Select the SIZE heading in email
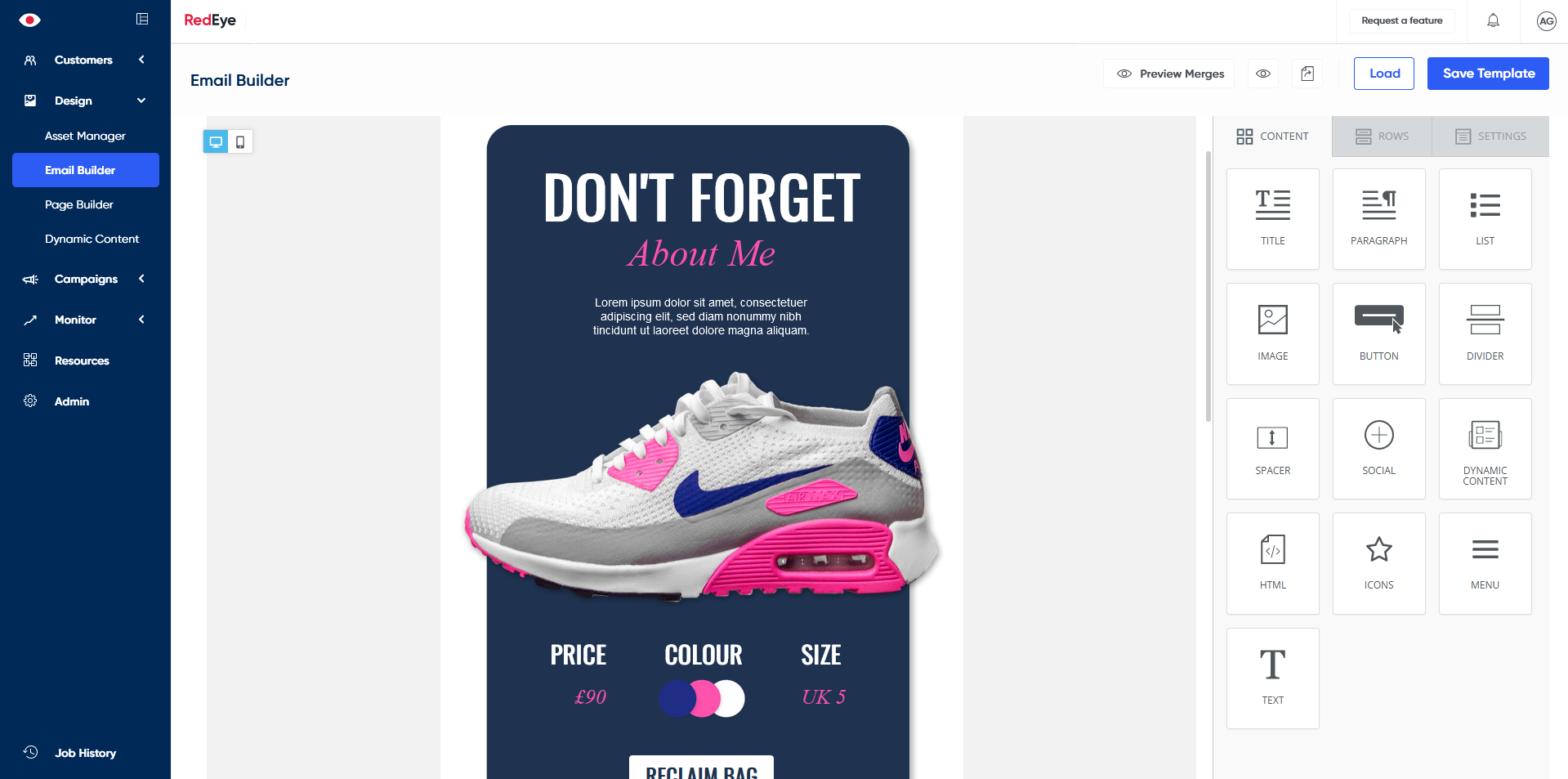Screen dimensions: 1568x779 point(821,656)
